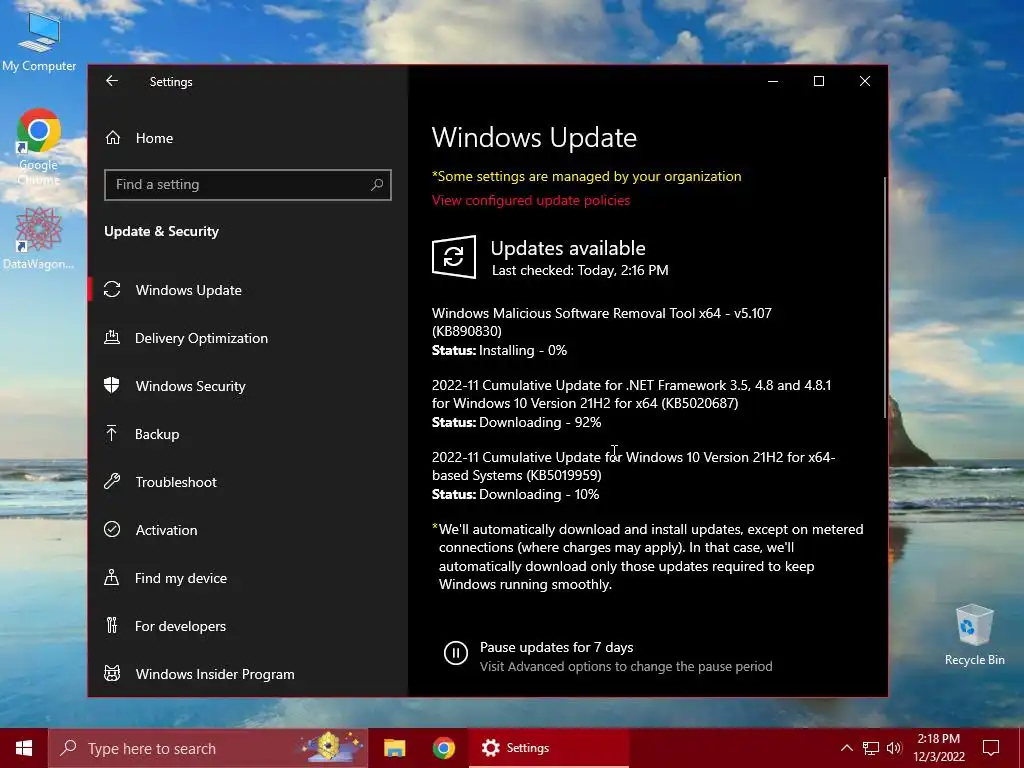Go to Home in Settings
Viewport: 1024px width, 768px height.
pos(248,138)
